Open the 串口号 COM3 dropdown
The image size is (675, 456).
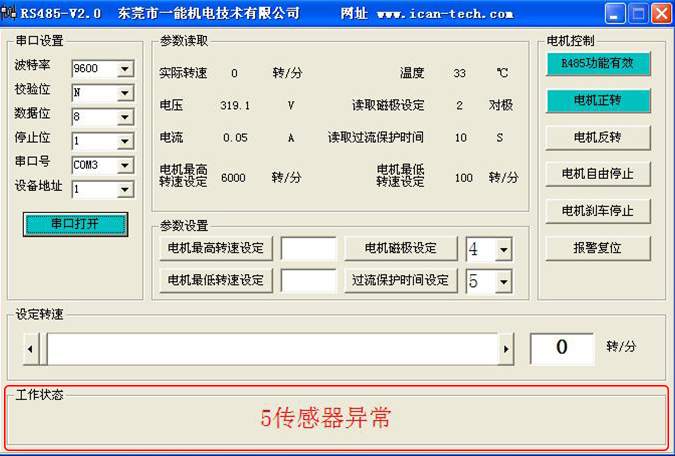(x=125, y=165)
